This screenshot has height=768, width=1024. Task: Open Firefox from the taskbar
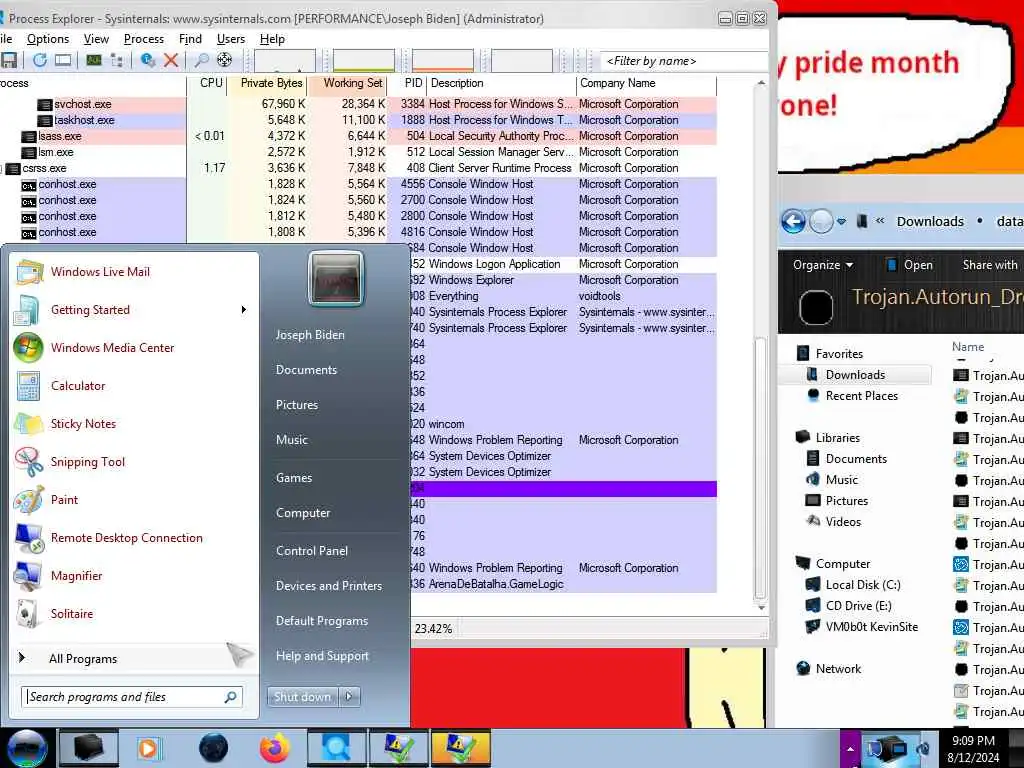point(274,748)
